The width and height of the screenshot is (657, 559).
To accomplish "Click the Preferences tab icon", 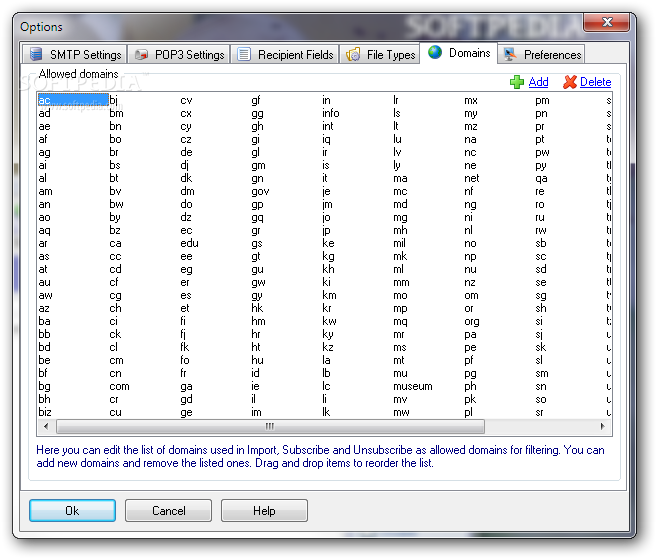I will (x=510, y=54).
